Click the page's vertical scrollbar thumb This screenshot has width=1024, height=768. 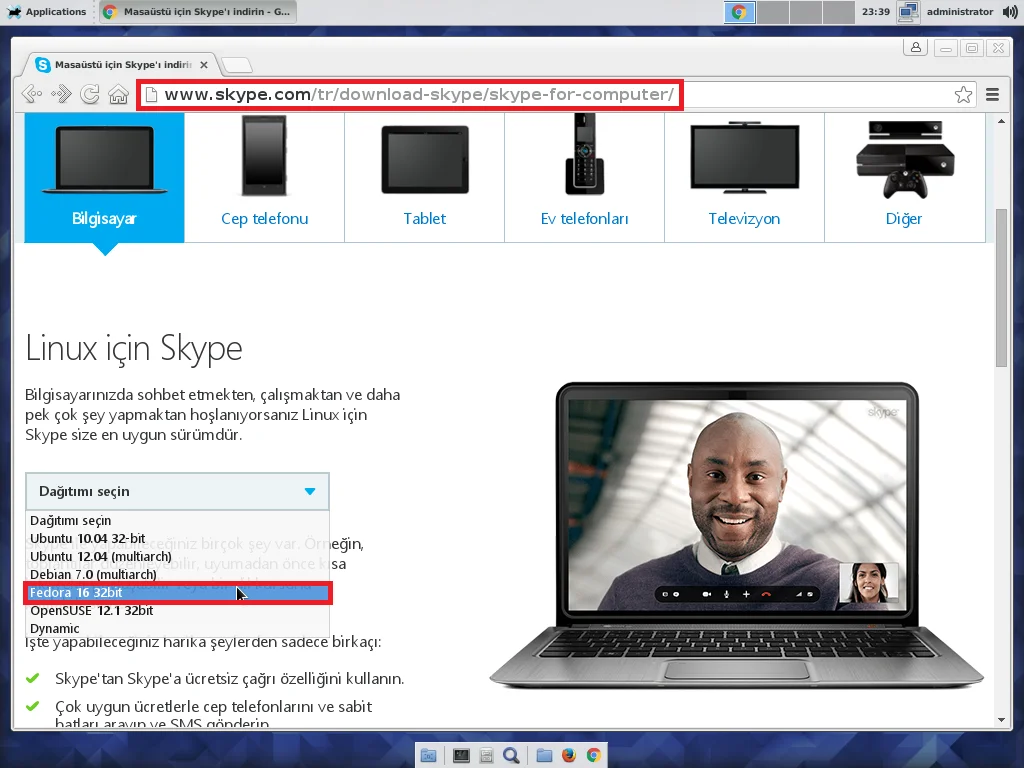click(x=1001, y=287)
